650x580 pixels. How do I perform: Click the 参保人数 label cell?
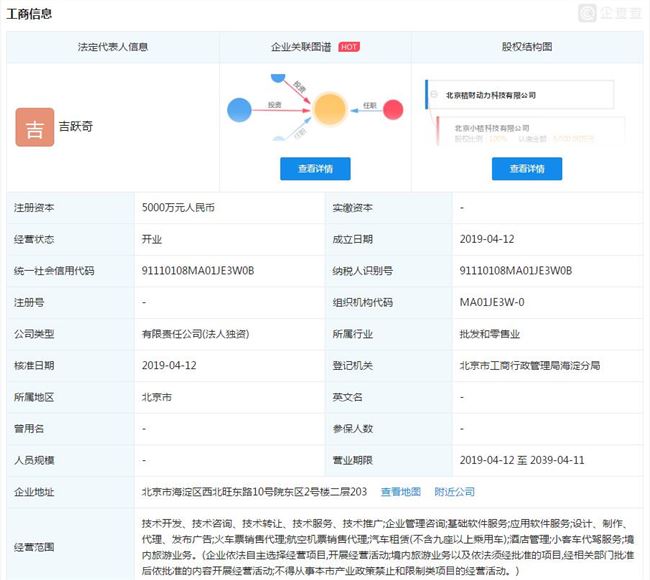tap(389, 429)
